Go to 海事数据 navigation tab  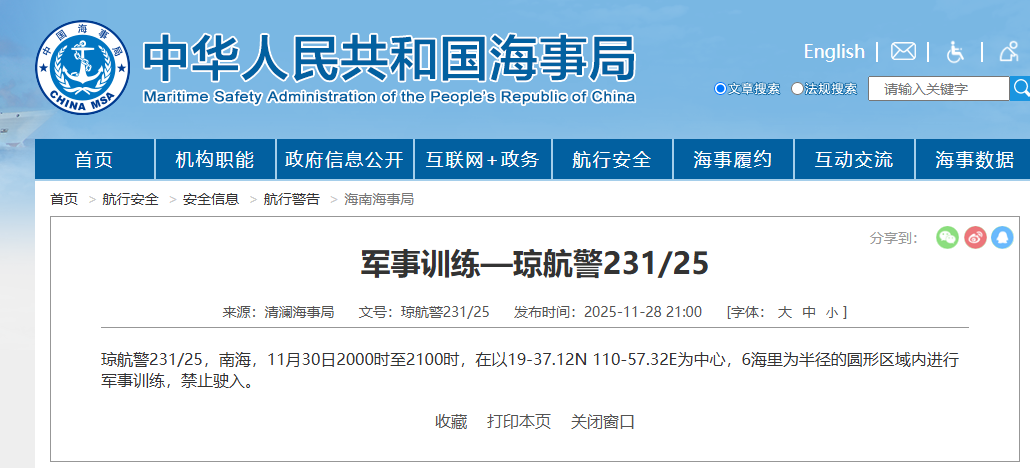click(974, 160)
